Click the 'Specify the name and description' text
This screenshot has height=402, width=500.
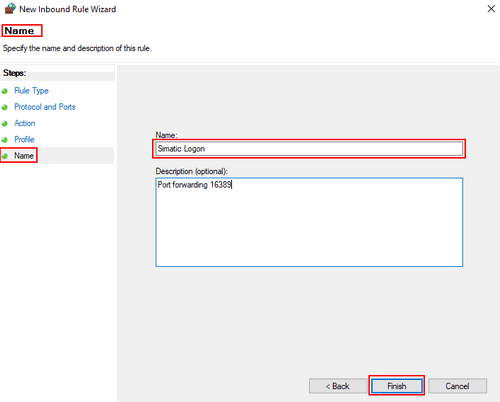(77, 48)
